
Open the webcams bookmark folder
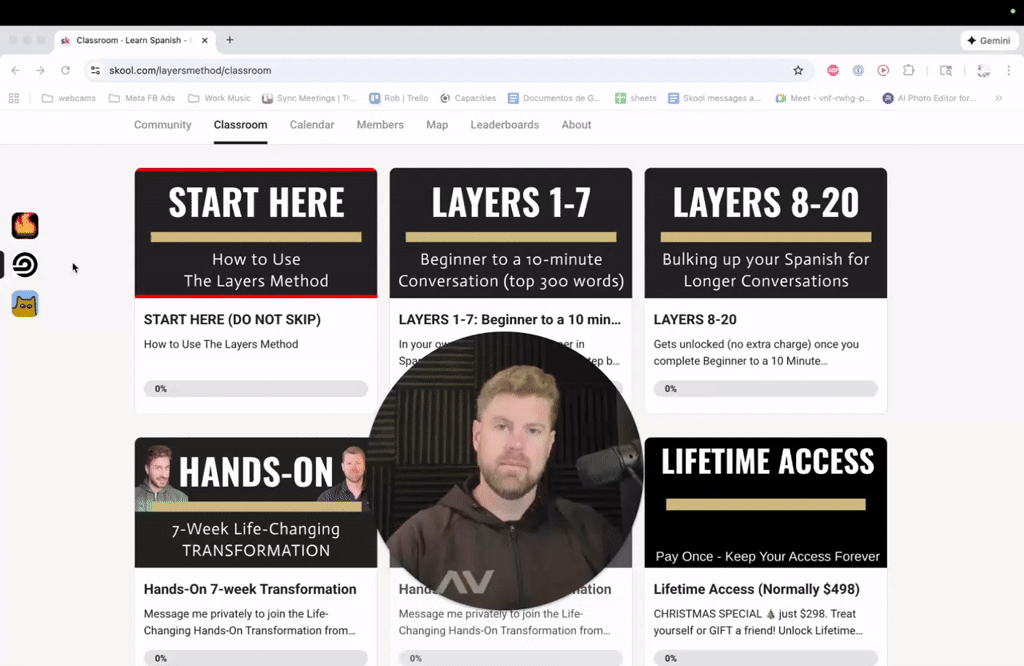click(x=69, y=98)
